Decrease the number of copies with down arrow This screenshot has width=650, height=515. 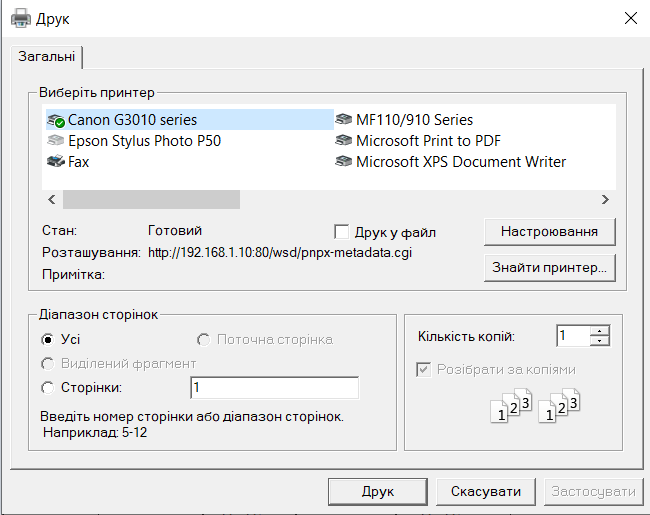click(x=600, y=341)
